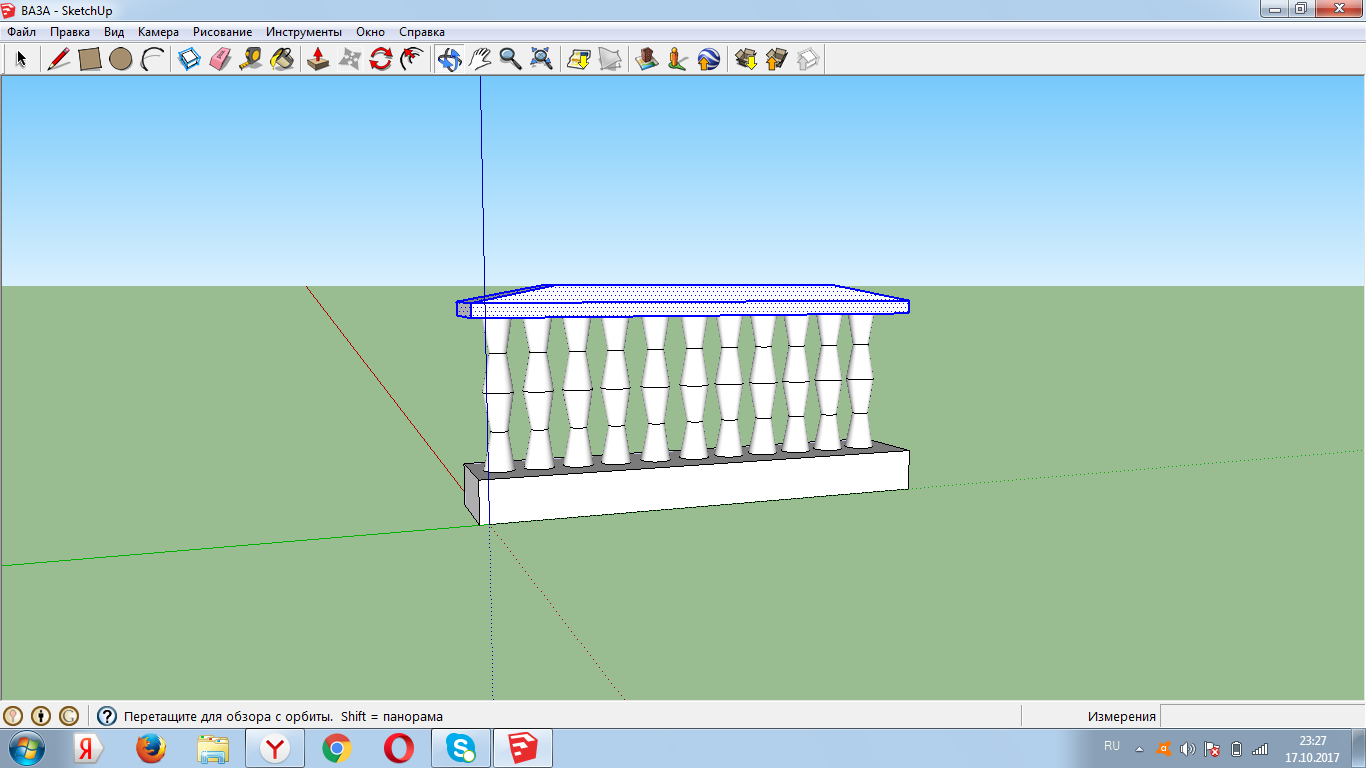1366x768 pixels.
Task: Open the Файл menu
Action: pos(21,32)
